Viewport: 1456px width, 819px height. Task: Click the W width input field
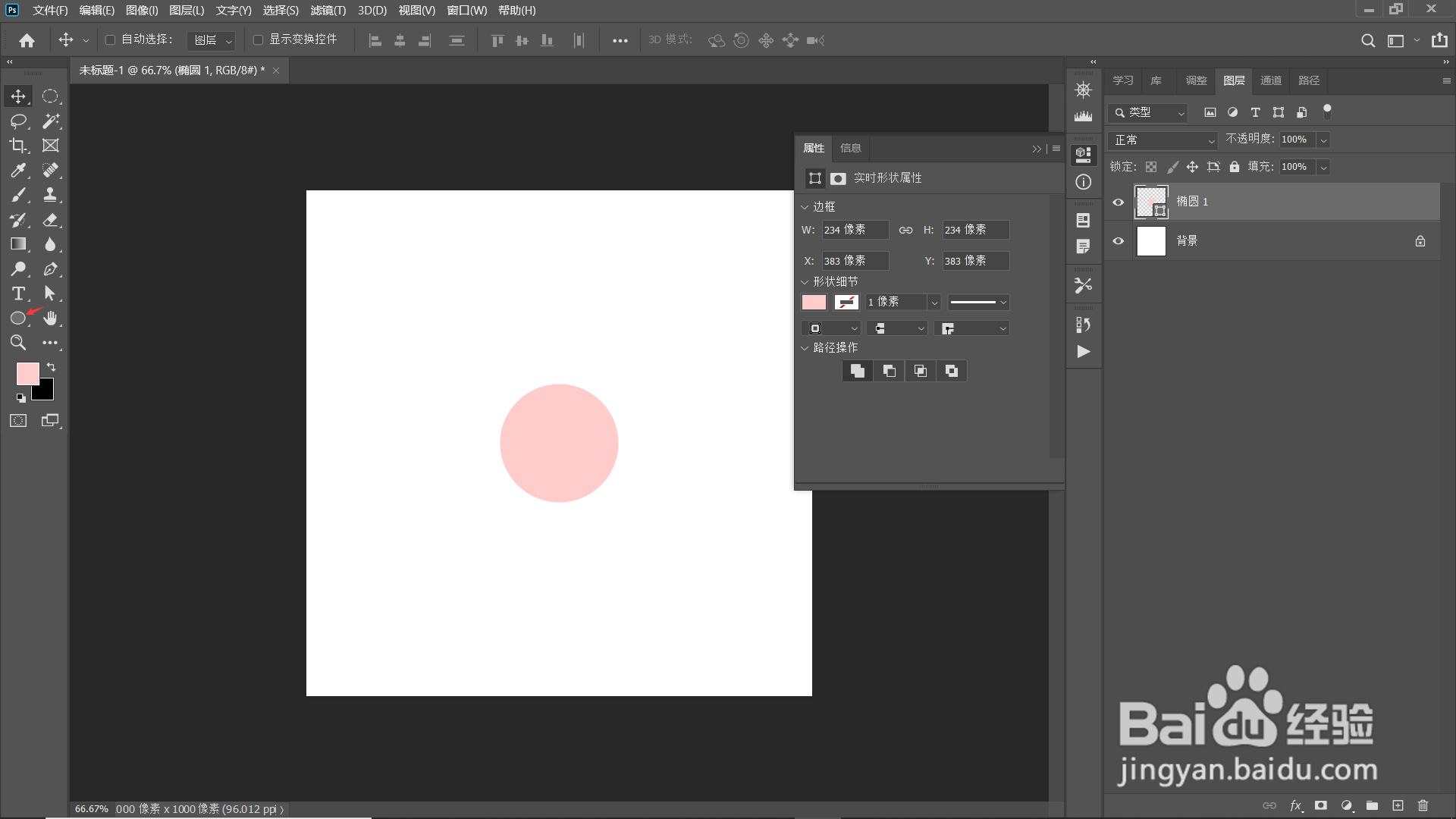[x=855, y=230]
